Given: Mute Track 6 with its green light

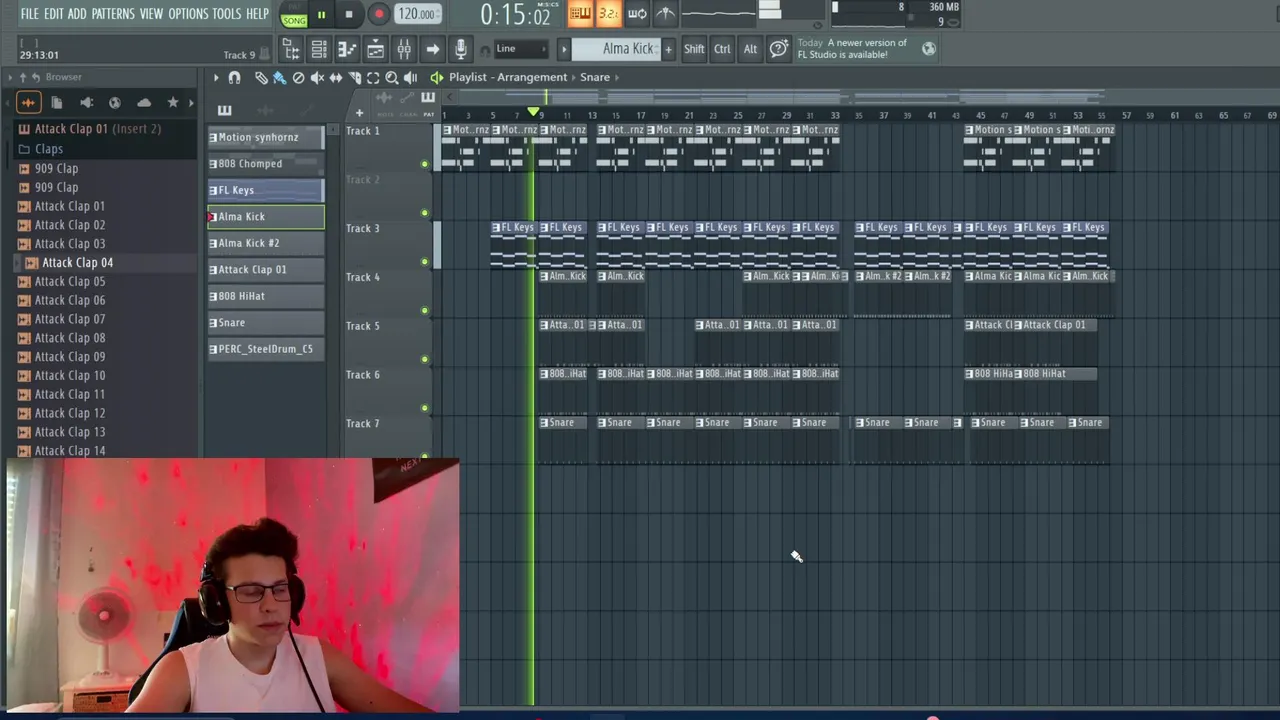Looking at the screenshot, I should tap(424, 408).
